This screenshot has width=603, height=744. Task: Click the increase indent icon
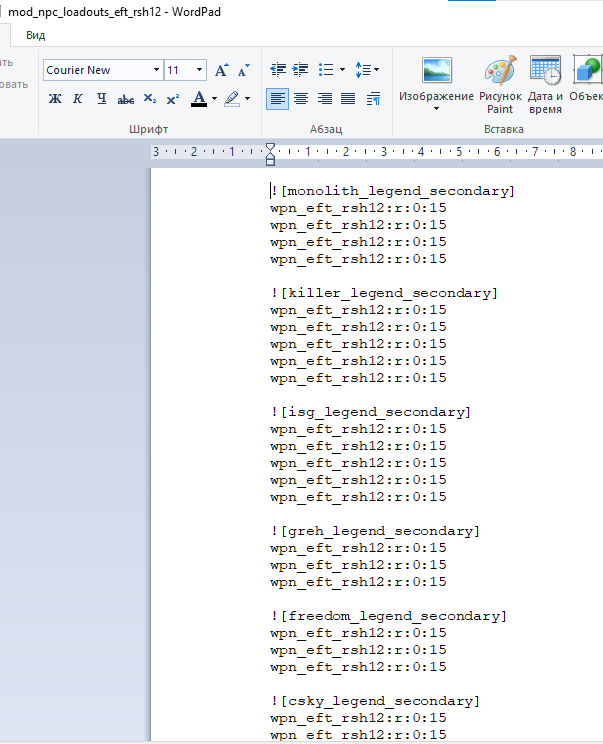point(300,70)
